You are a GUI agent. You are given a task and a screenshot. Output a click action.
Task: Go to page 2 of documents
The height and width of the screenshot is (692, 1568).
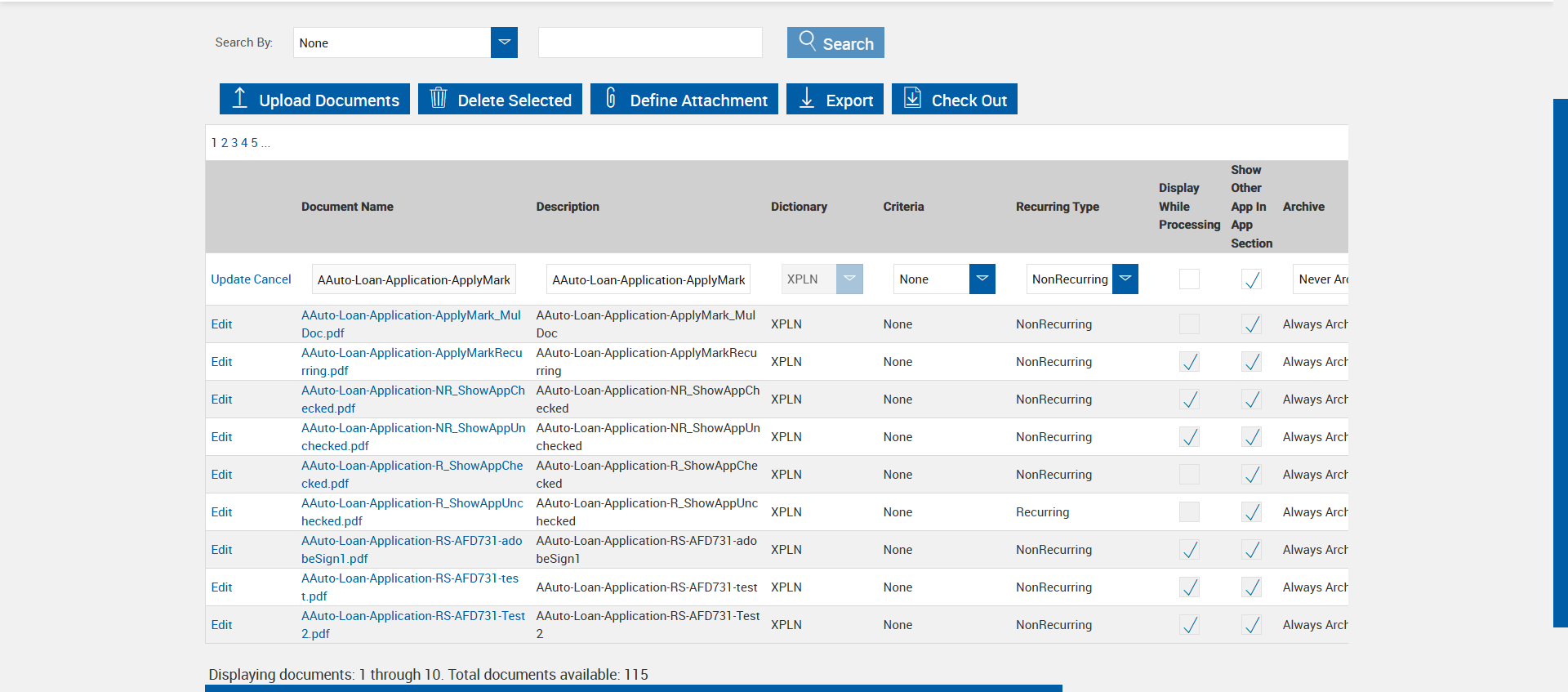pos(225,143)
